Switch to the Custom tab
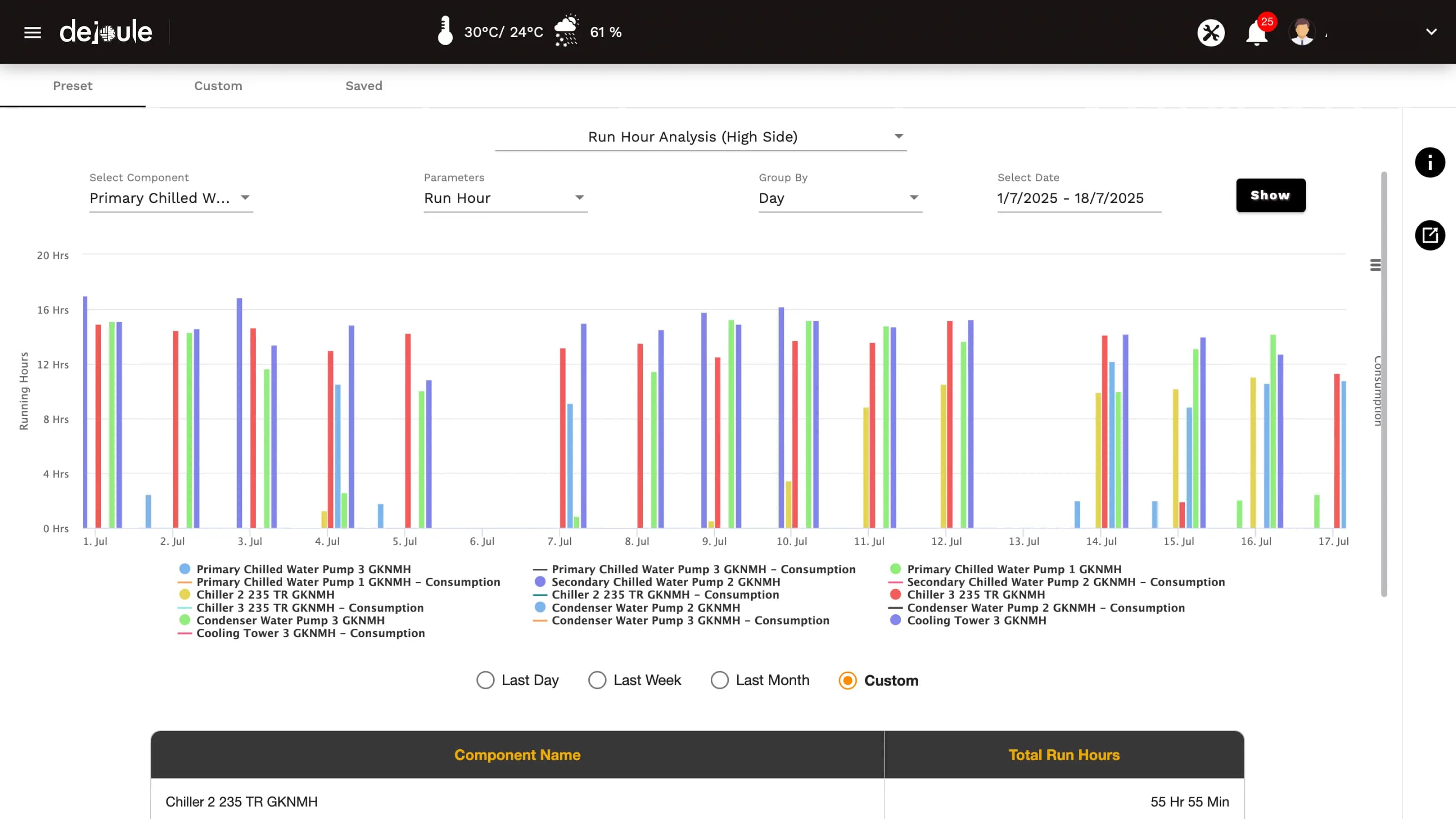 (x=218, y=86)
